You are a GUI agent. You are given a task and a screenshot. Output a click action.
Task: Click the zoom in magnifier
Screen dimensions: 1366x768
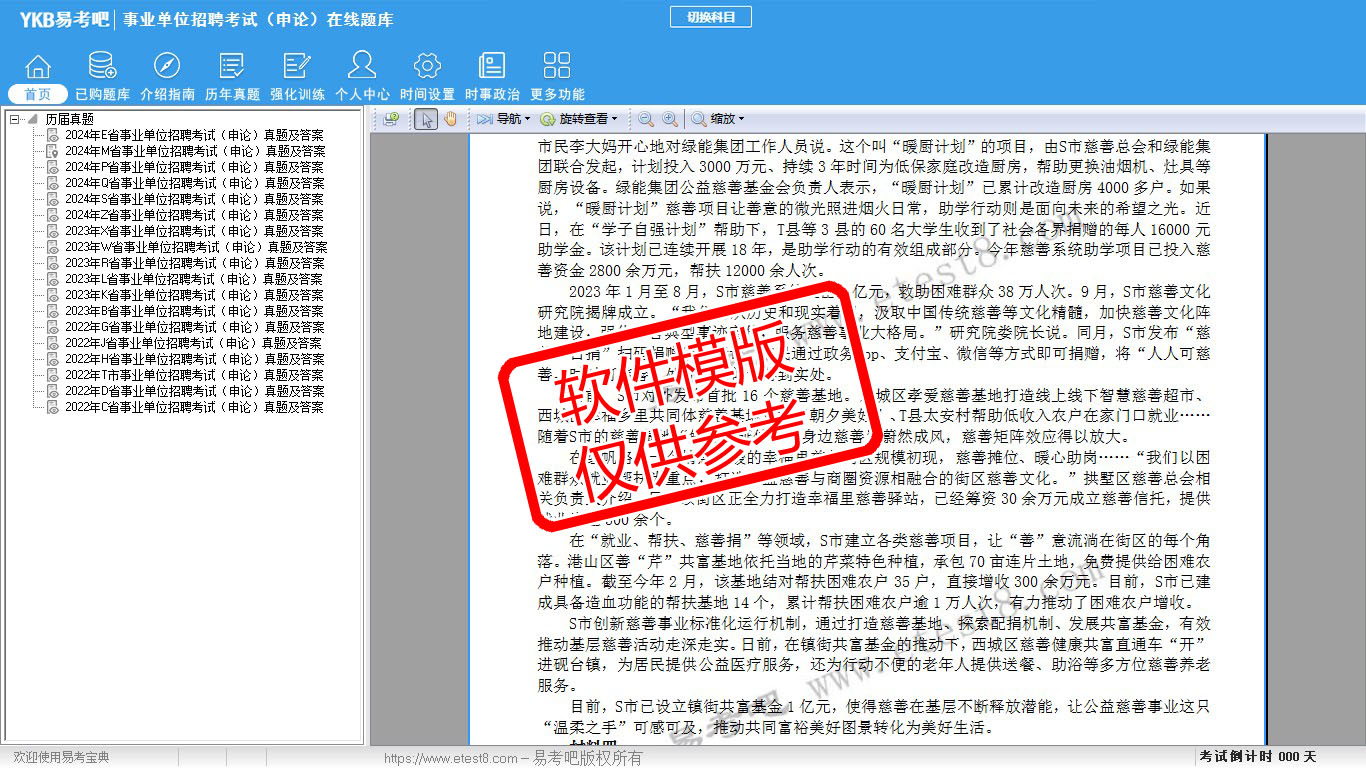[x=670, y=119]
